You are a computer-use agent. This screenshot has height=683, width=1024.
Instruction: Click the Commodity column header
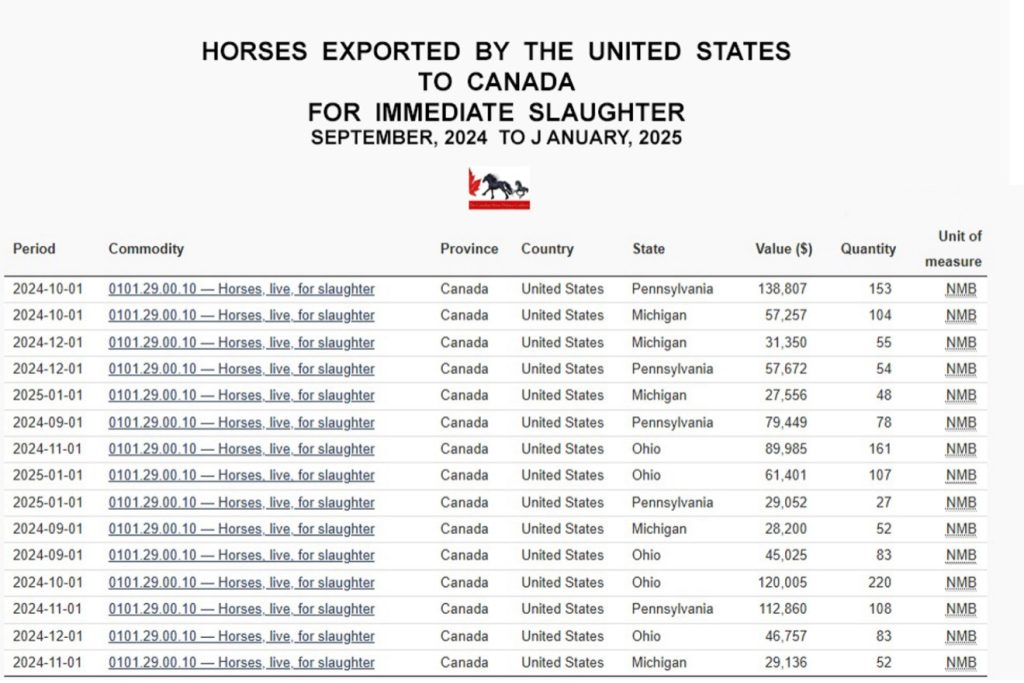[146, 249]
